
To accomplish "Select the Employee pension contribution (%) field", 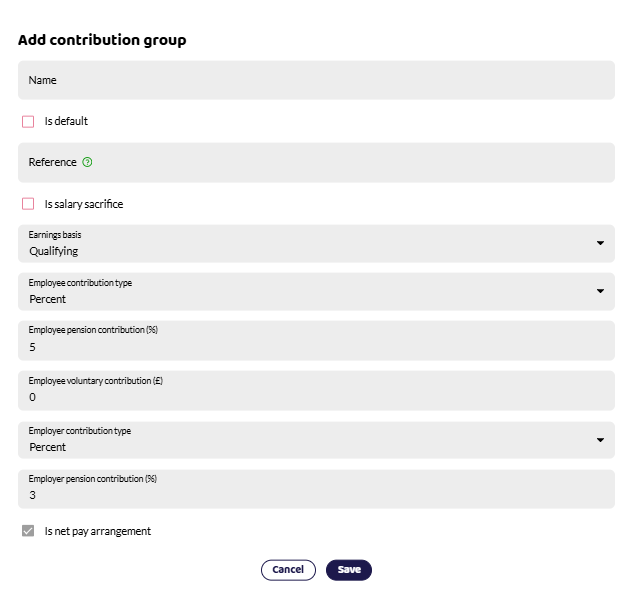I will pyautogui.click(x=316, y=340).
